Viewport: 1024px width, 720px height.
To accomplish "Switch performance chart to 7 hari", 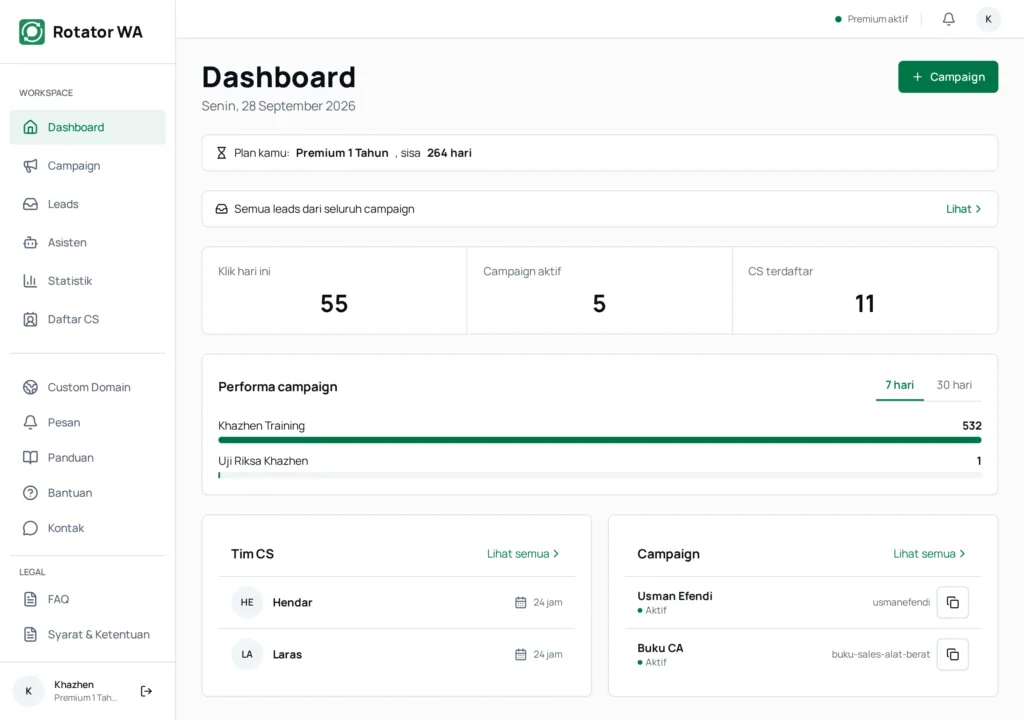I will [899, 385].
